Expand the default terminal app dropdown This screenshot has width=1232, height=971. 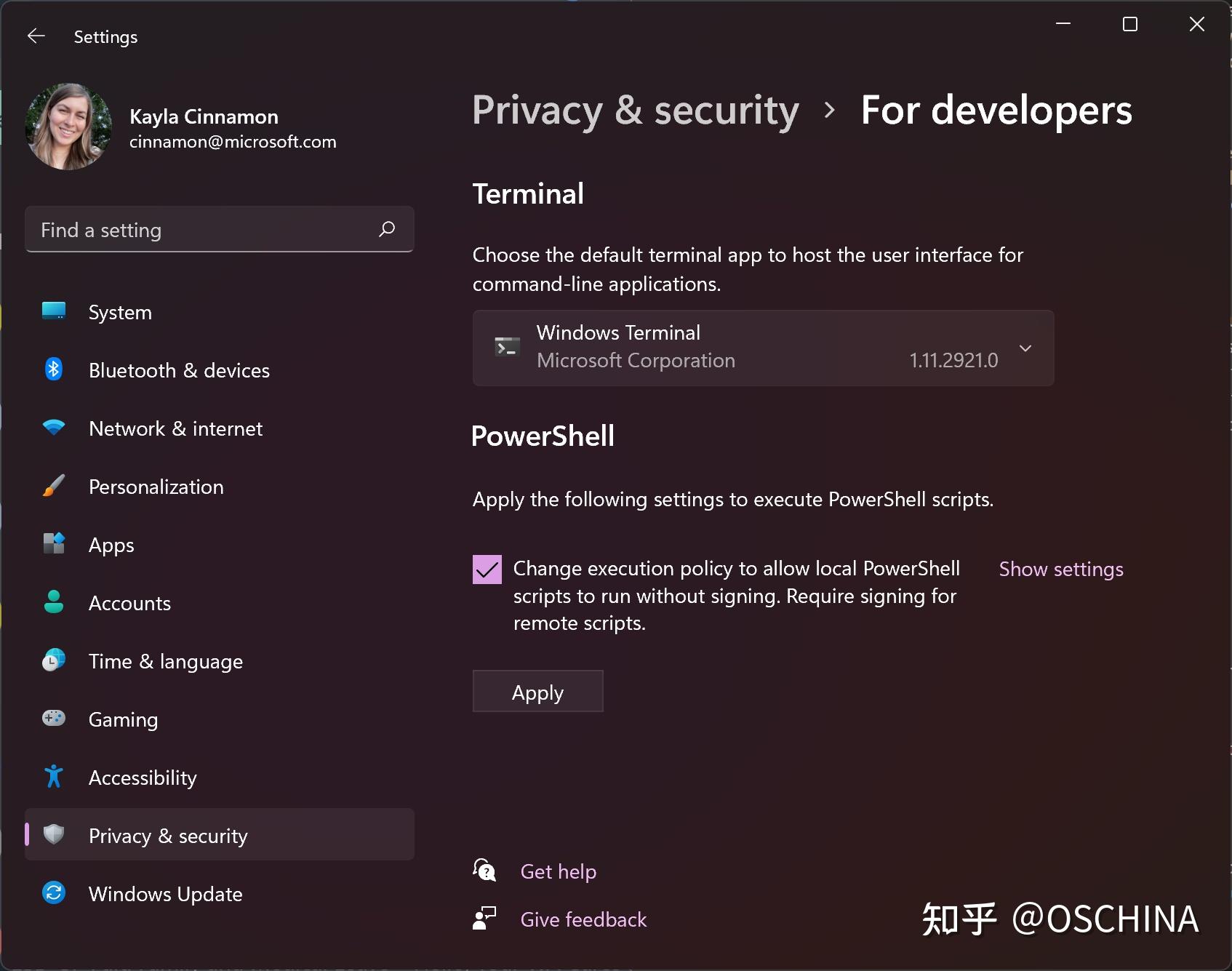point(1025,348)
